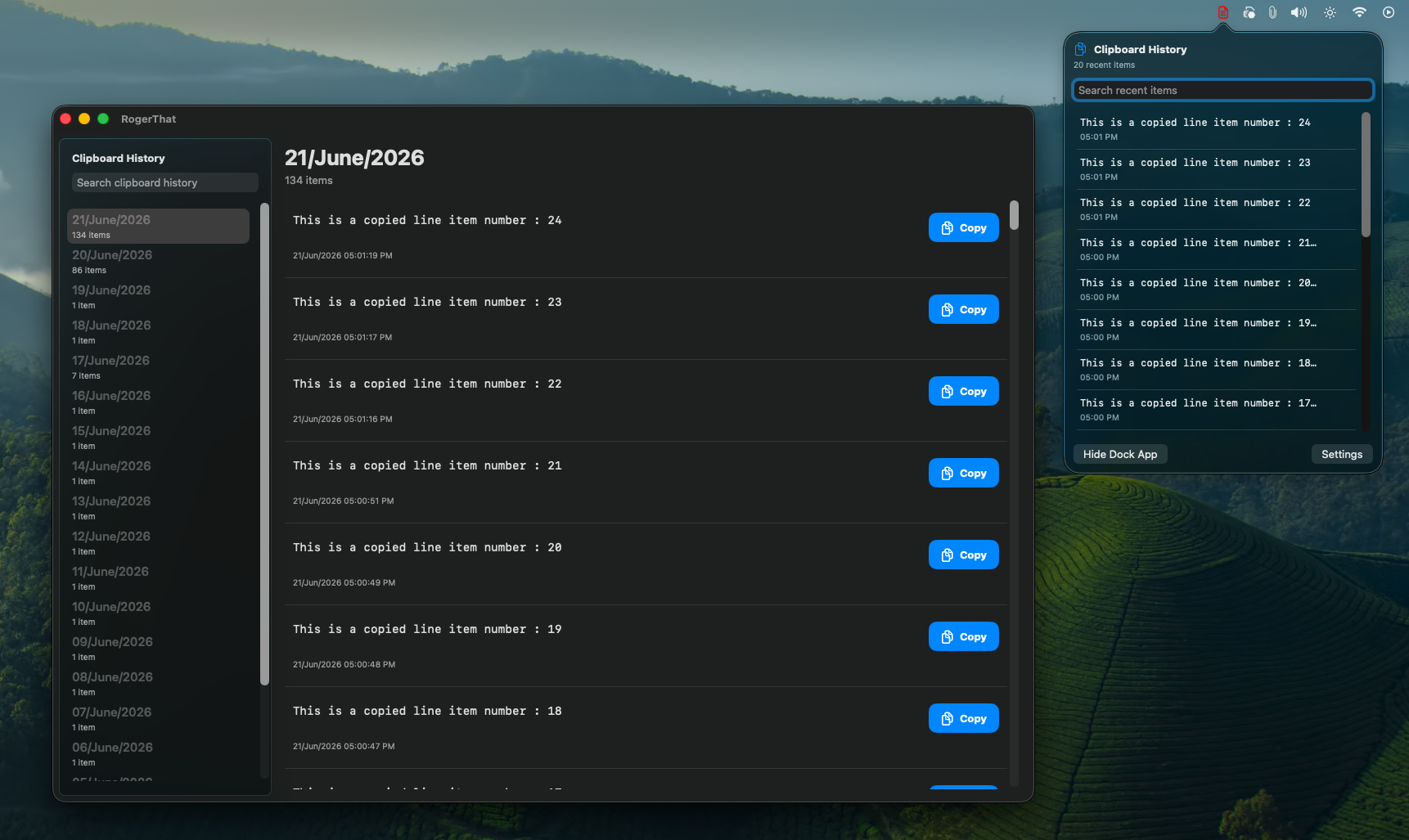
Task: Open the 17/June/2026 history group
Action: click(x=159, y=366)
